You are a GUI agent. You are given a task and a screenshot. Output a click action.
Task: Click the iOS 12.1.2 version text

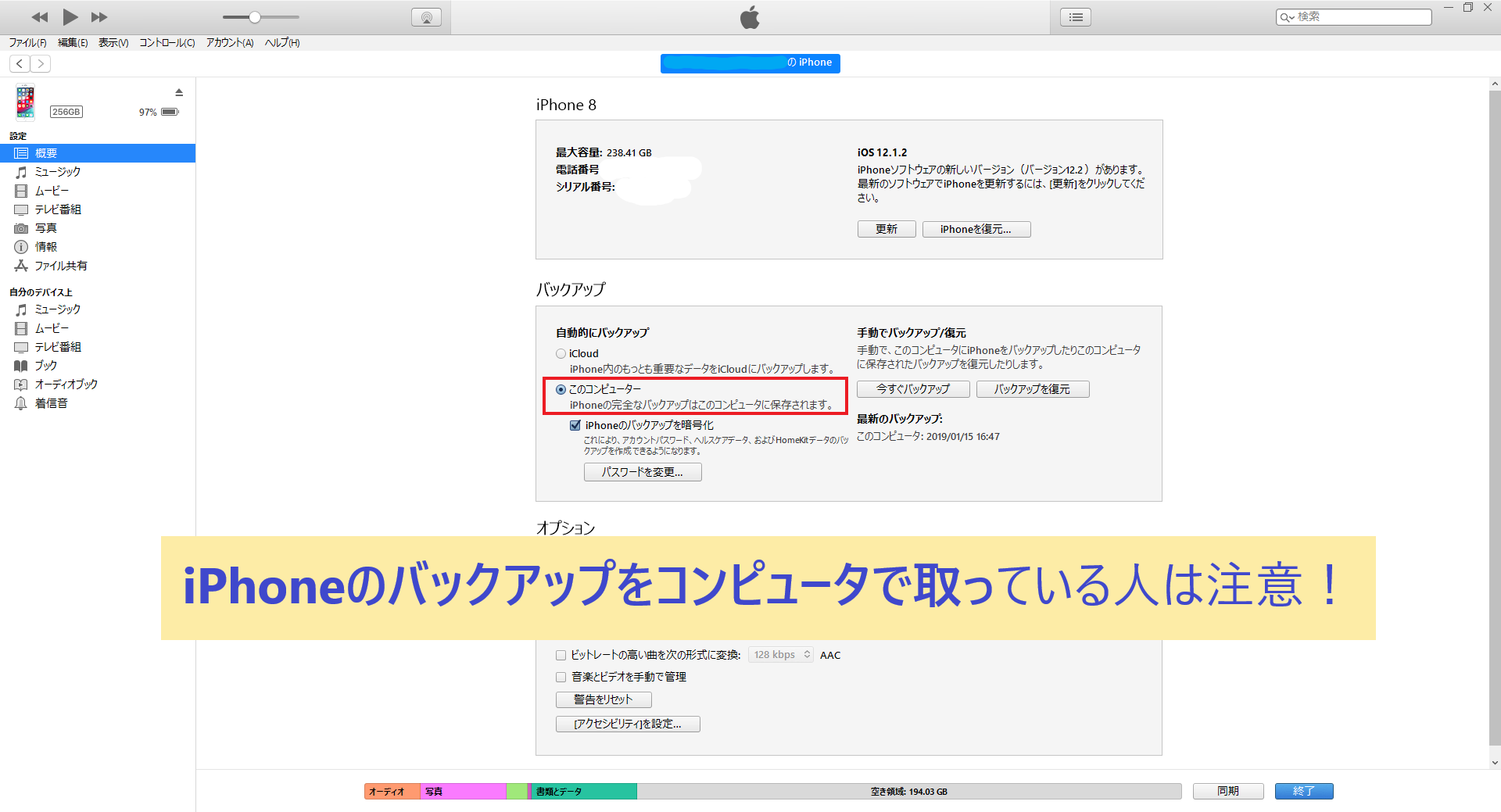882,152
